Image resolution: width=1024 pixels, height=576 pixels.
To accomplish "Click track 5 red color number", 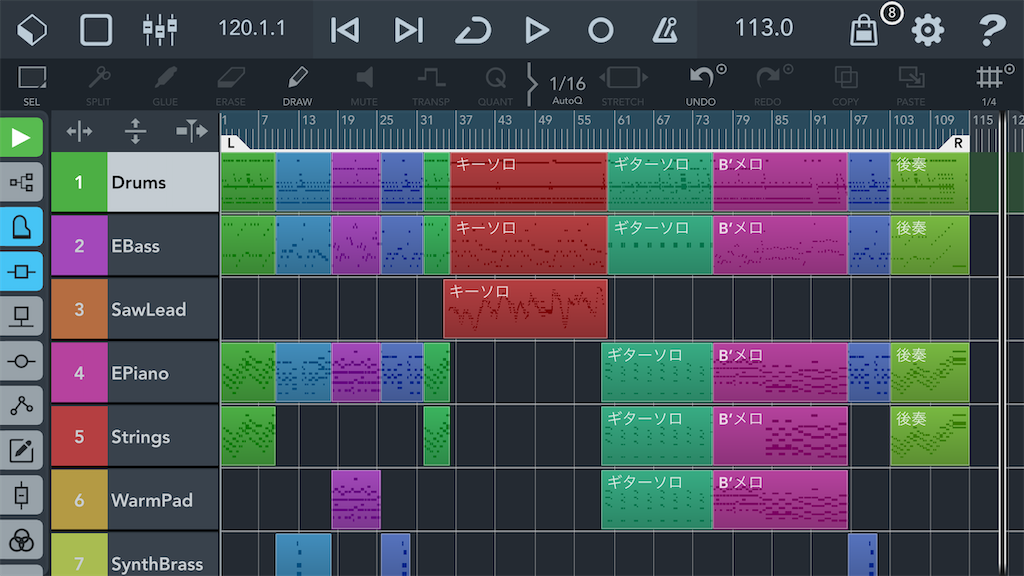I will tap(79, 437).
